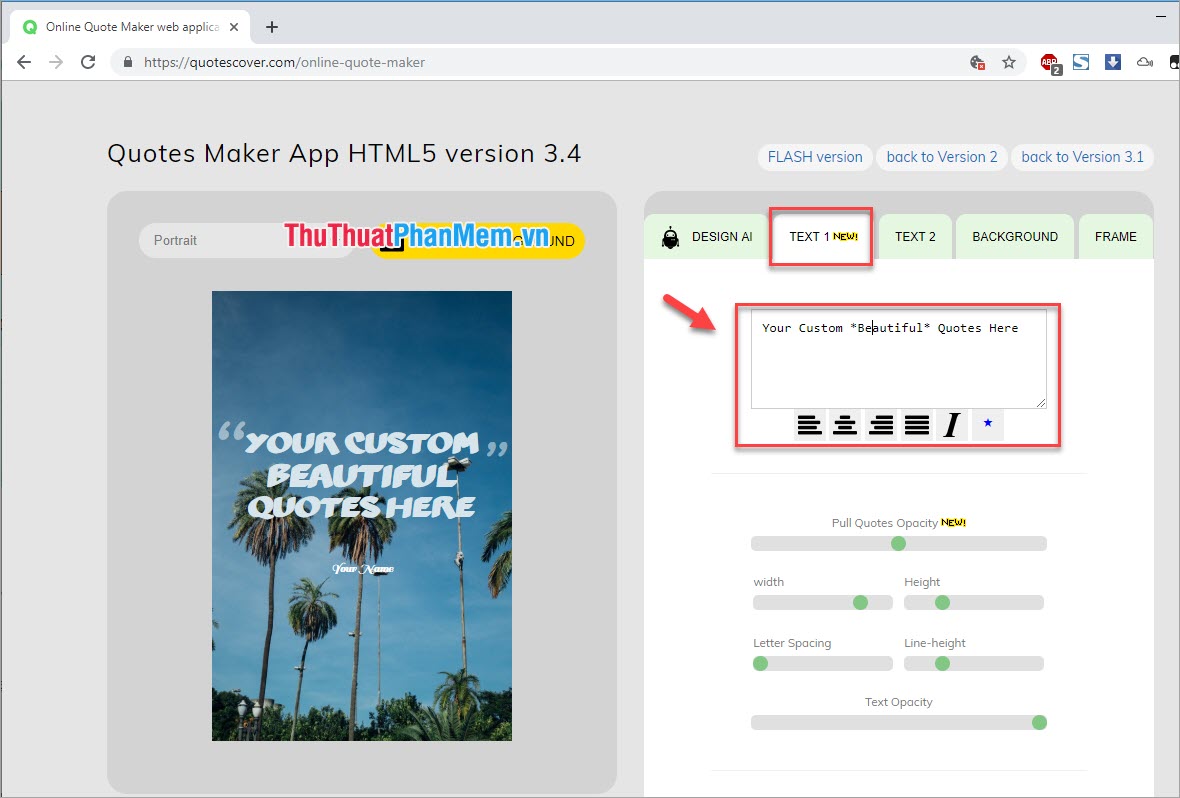
Task: Click the DESIGN AI robot icon
Action: coord(668,236)
